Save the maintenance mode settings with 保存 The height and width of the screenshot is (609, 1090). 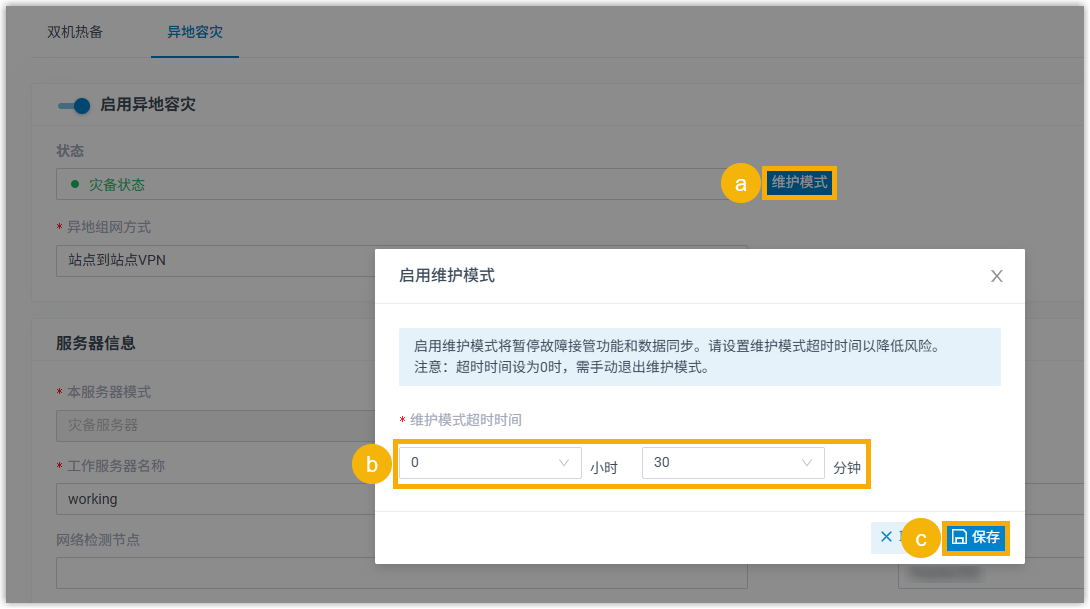point(976,537)
